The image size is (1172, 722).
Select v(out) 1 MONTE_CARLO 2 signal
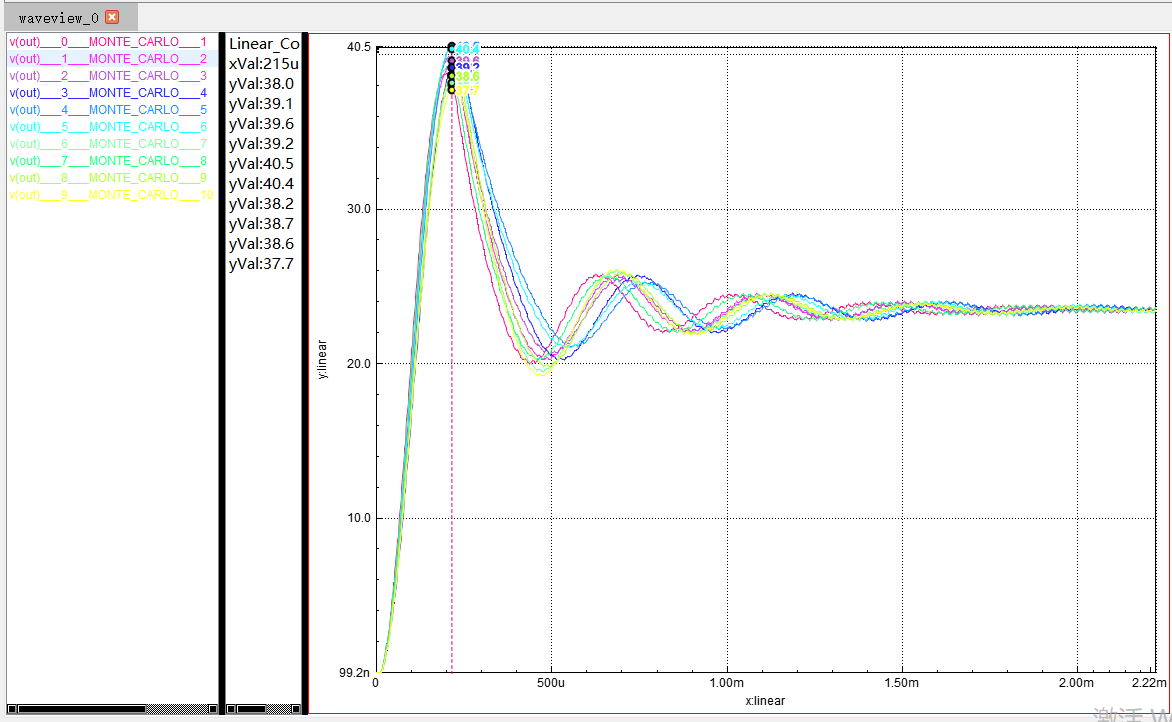[108, 59]
